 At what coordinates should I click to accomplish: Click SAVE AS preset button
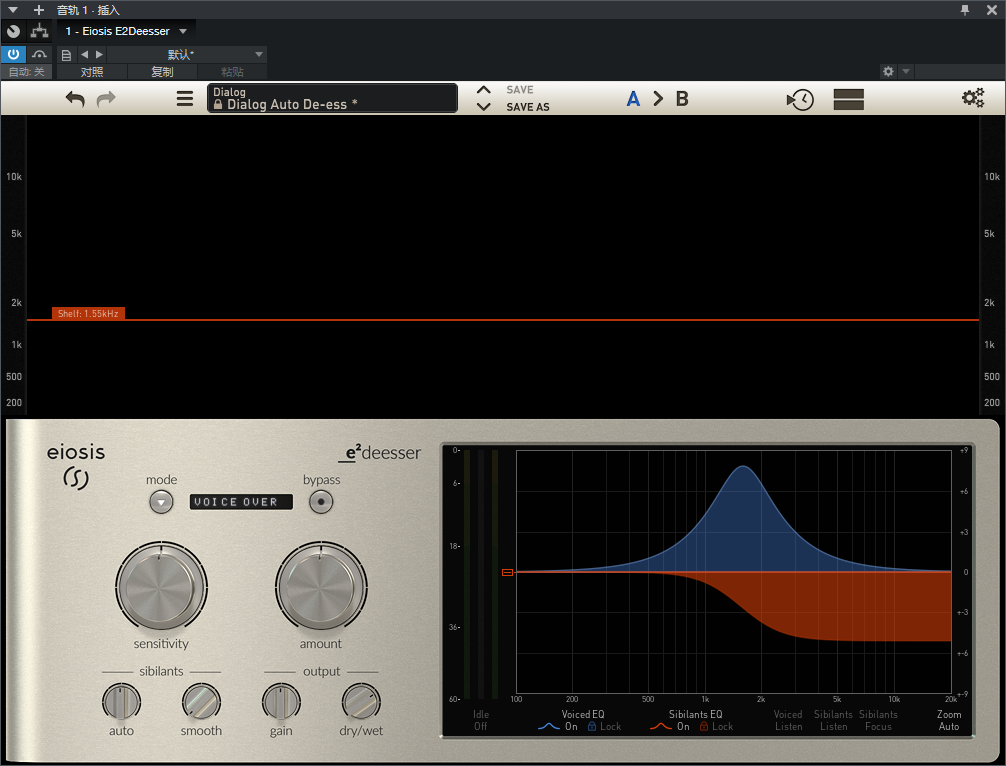(x=527, y=107)
